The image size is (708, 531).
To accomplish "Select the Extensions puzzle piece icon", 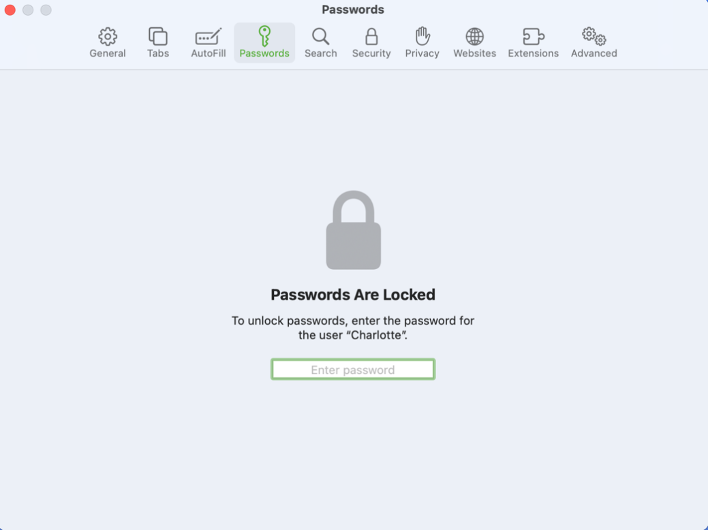I will click(533, 37).
